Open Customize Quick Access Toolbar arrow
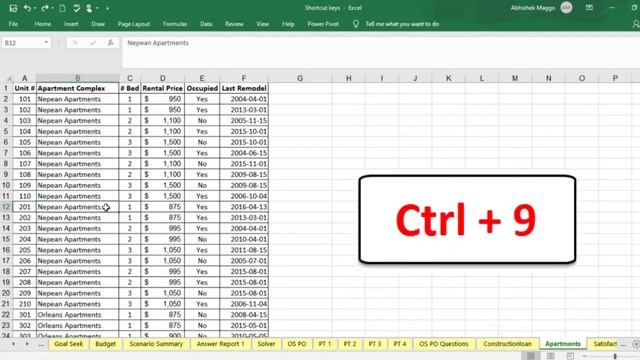Screen dimensions: 640x360 click(107, 8)
